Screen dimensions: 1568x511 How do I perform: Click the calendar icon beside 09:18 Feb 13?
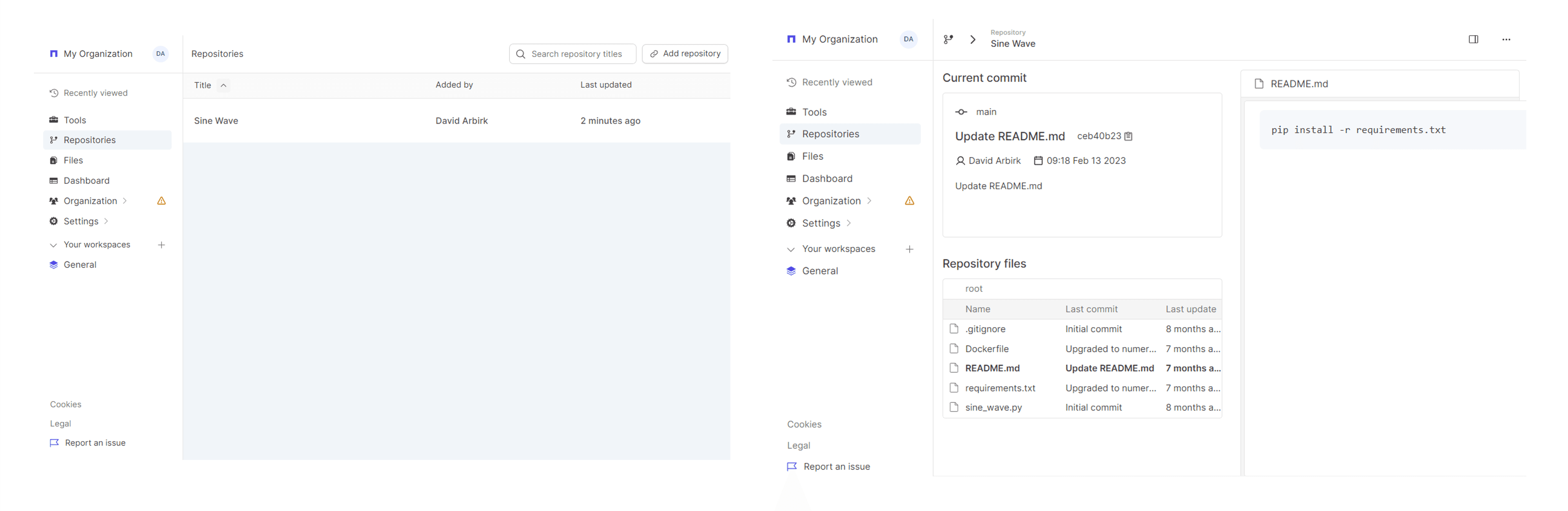1038,161
